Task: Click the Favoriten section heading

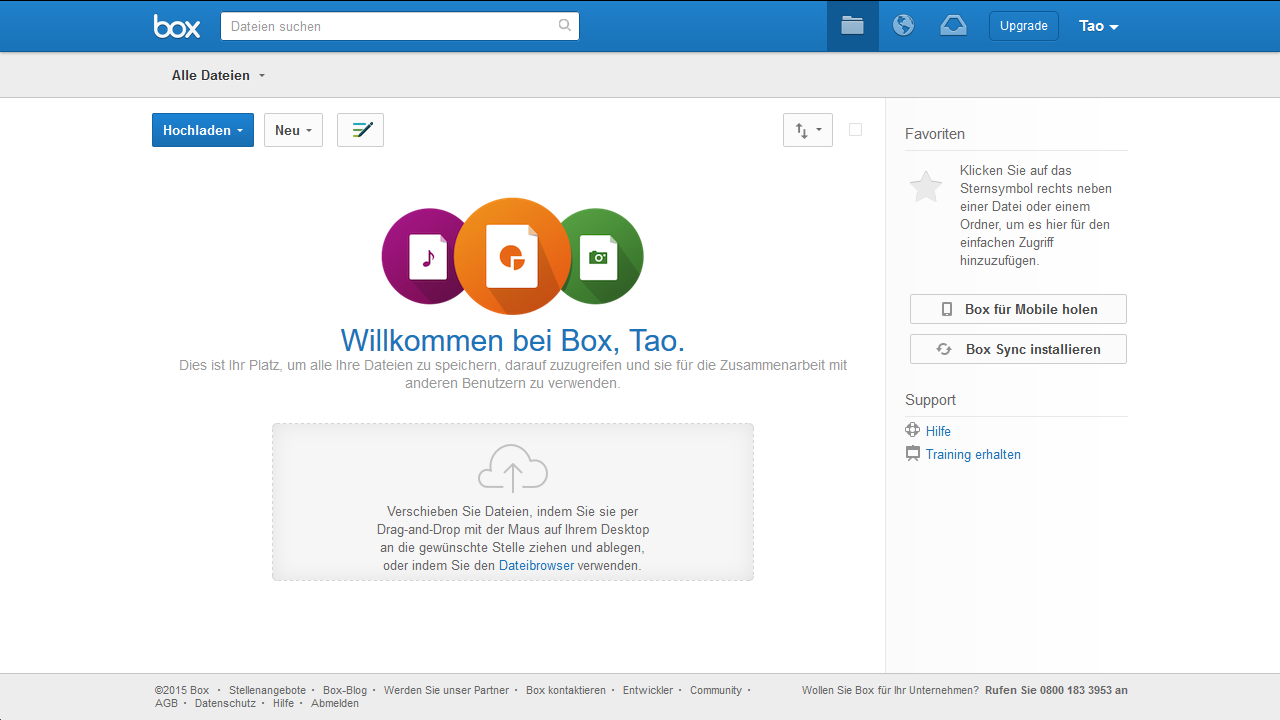Action: click(935, 134)
